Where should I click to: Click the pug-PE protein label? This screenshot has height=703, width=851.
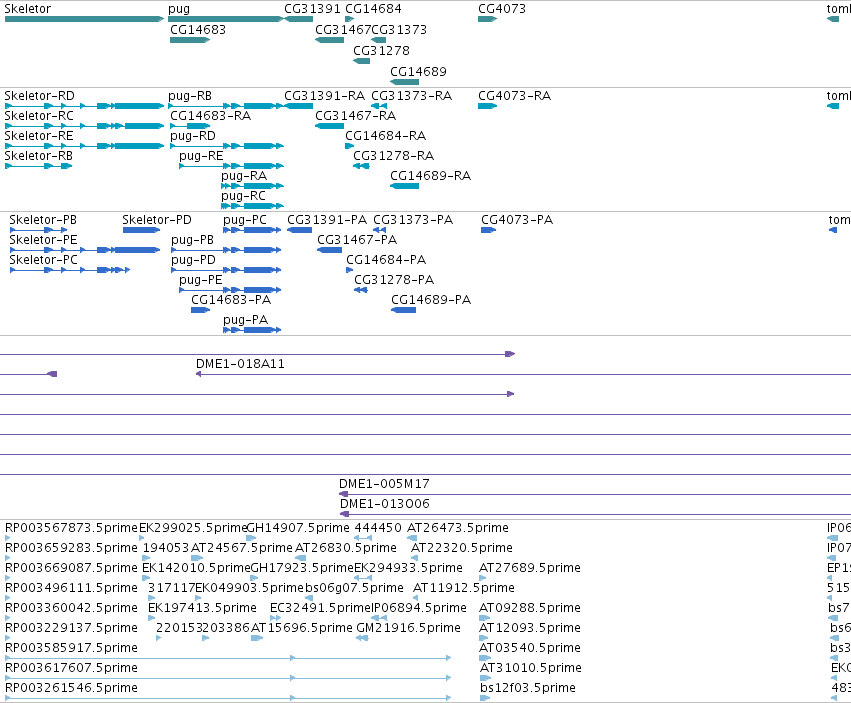201,281
